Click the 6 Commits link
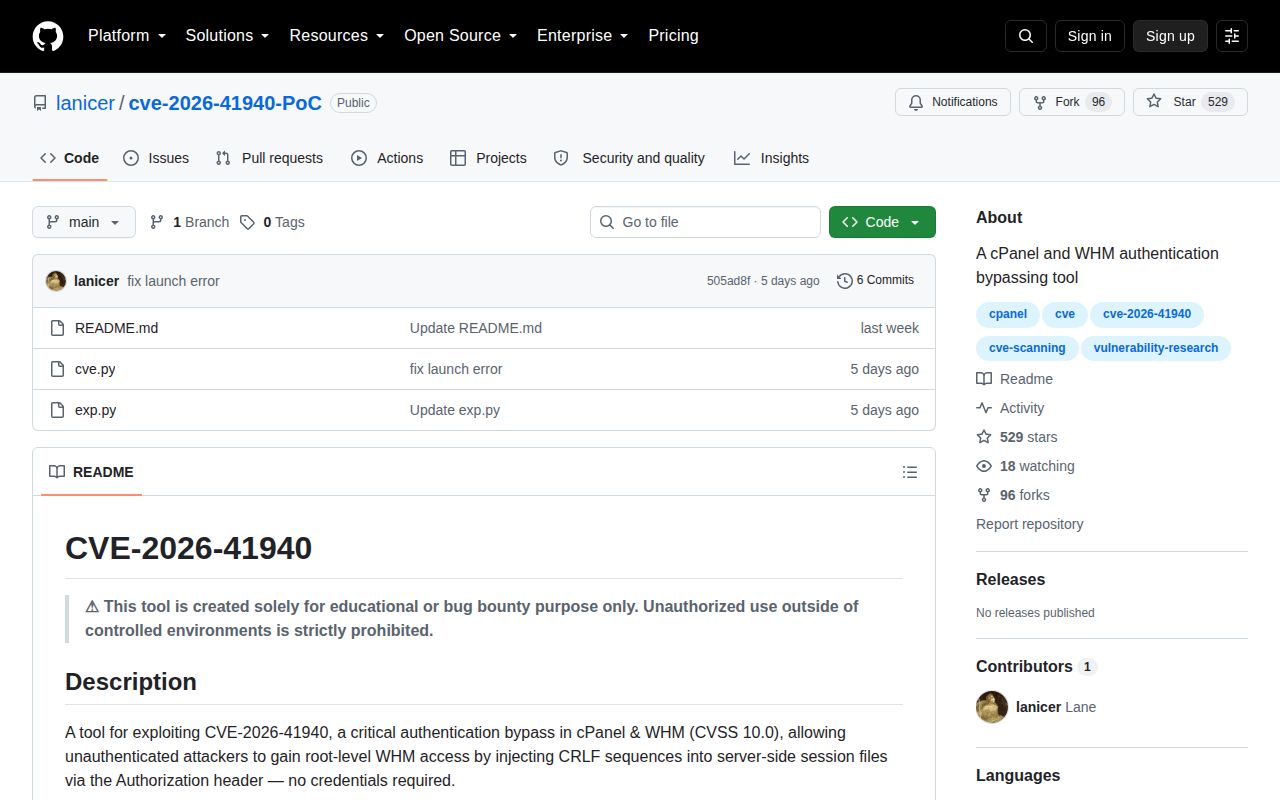The image size is (1280, 800). pyautogui.click(x=875, y=280)
